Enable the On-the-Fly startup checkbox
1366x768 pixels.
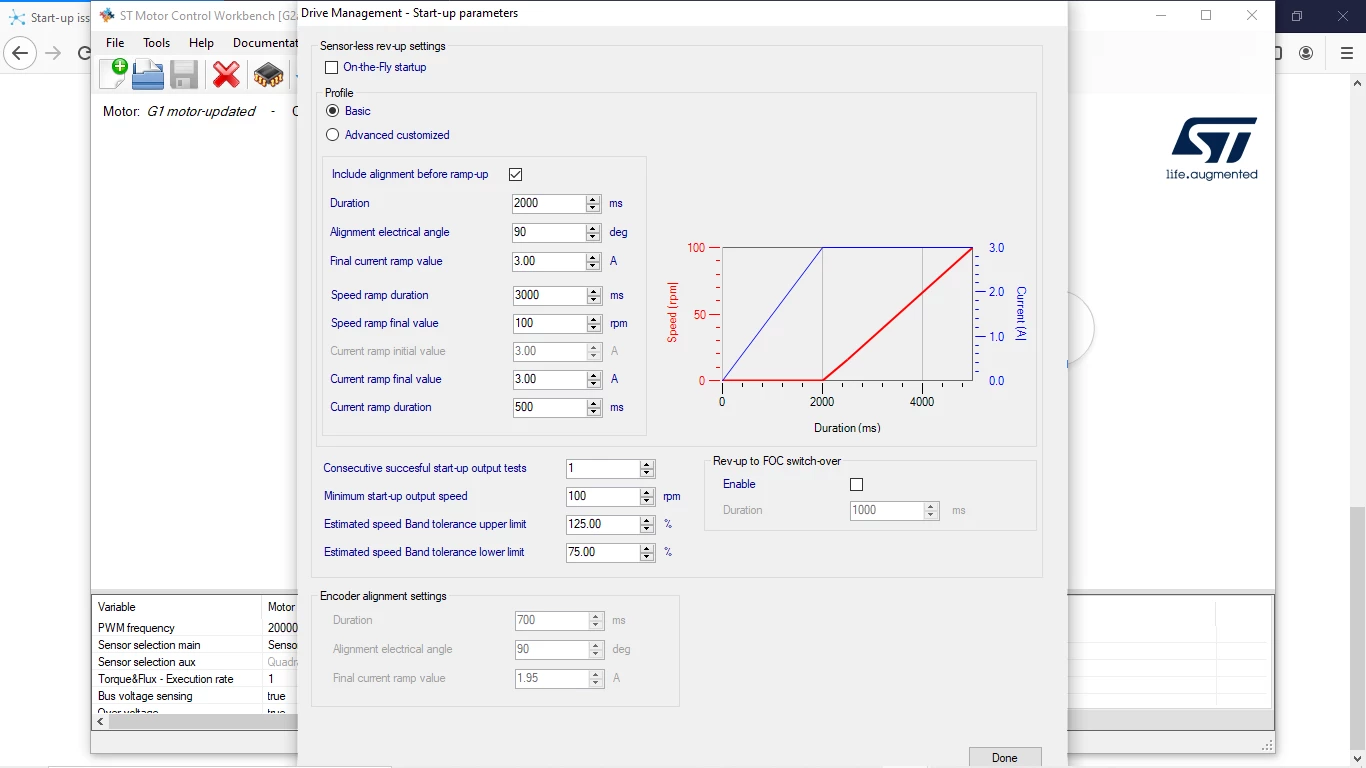[332, 68]
